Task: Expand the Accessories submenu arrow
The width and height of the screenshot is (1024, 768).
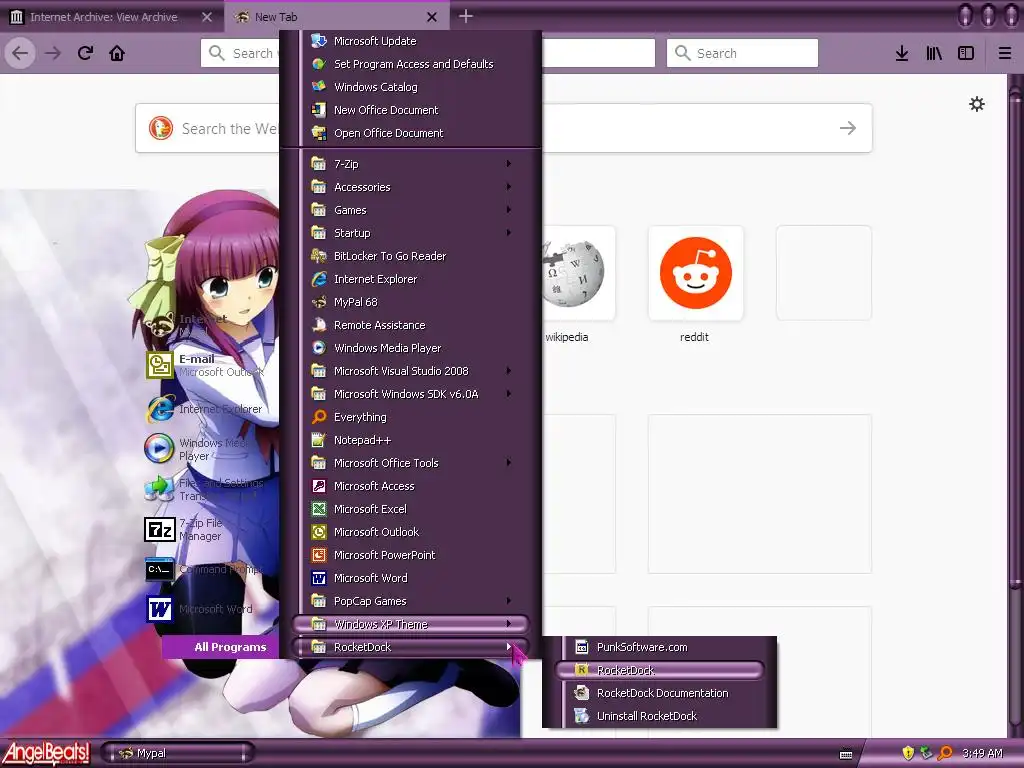Action: [509, 187]
